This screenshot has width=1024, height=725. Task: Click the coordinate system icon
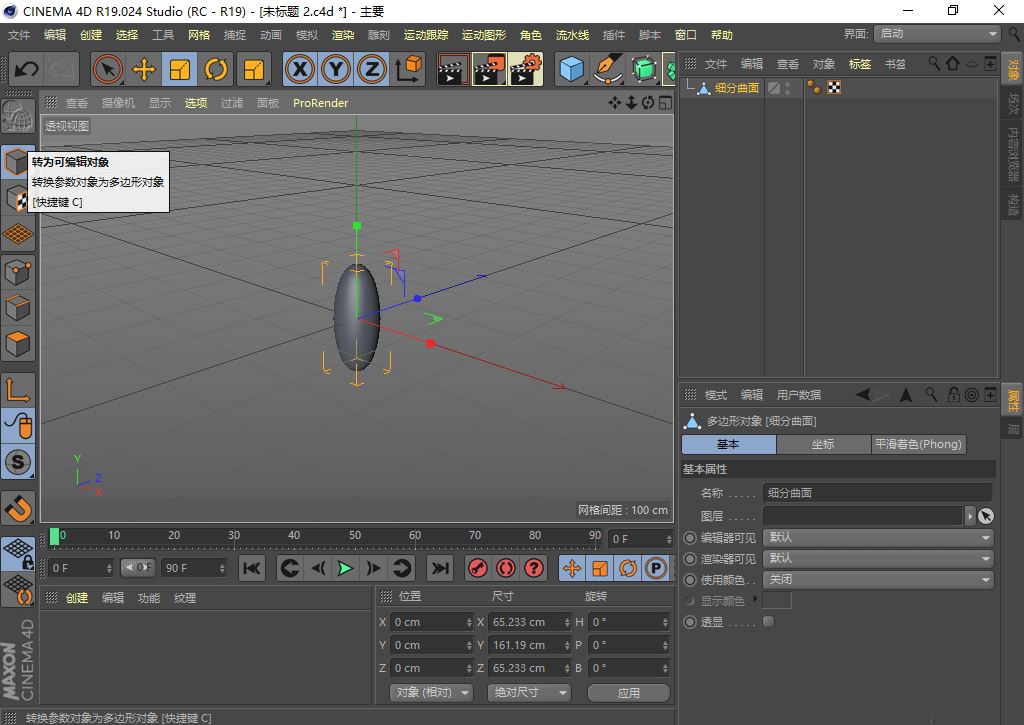408,69
